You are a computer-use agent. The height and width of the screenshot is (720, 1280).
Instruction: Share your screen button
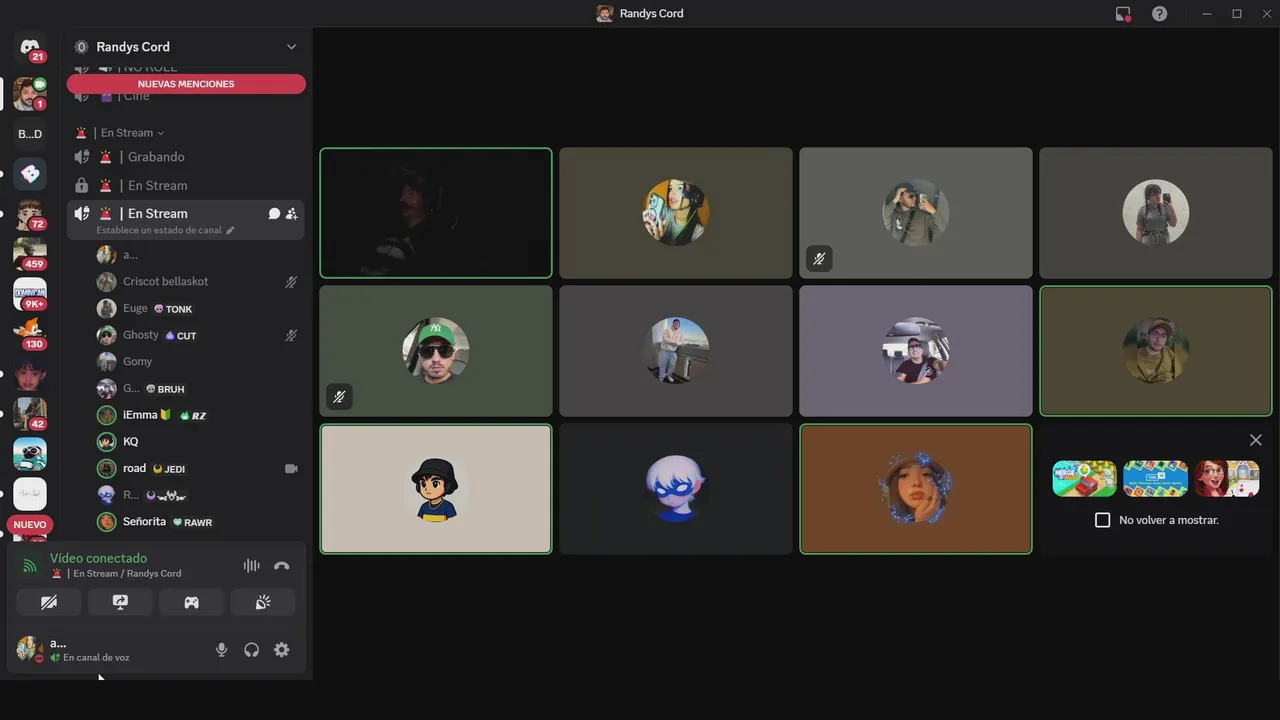120,602
